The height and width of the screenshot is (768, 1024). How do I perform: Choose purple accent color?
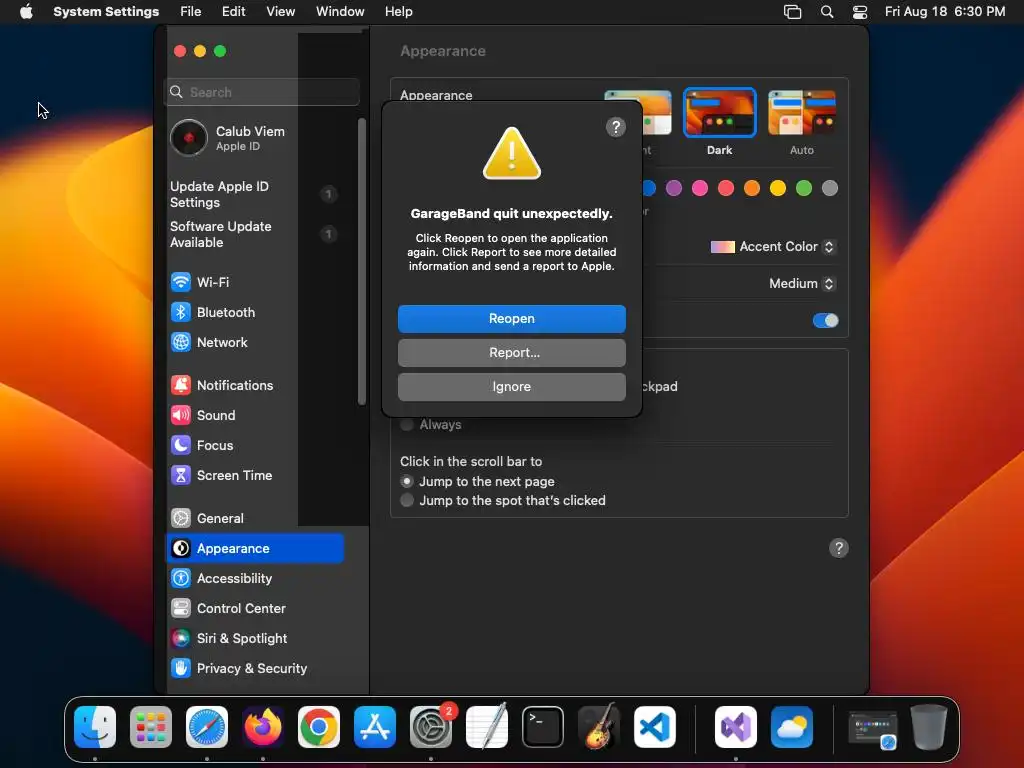(x=674, y=189)
